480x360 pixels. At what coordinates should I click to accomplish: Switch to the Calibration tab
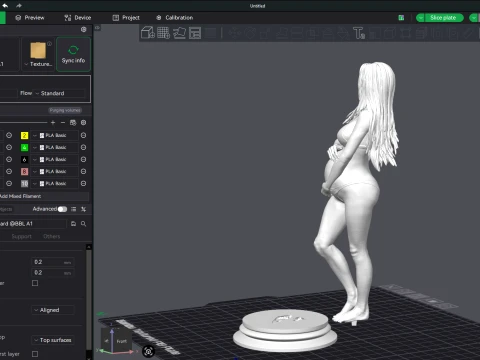(x=175, y=18)
